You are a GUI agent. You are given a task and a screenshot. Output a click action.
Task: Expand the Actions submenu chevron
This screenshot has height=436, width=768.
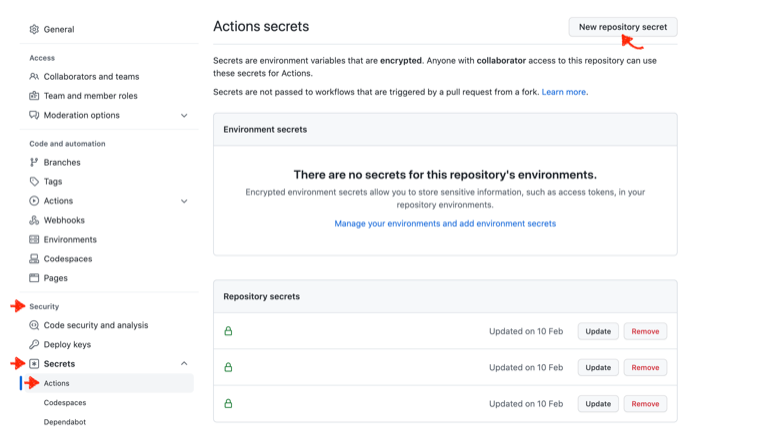tap(184, 201)
